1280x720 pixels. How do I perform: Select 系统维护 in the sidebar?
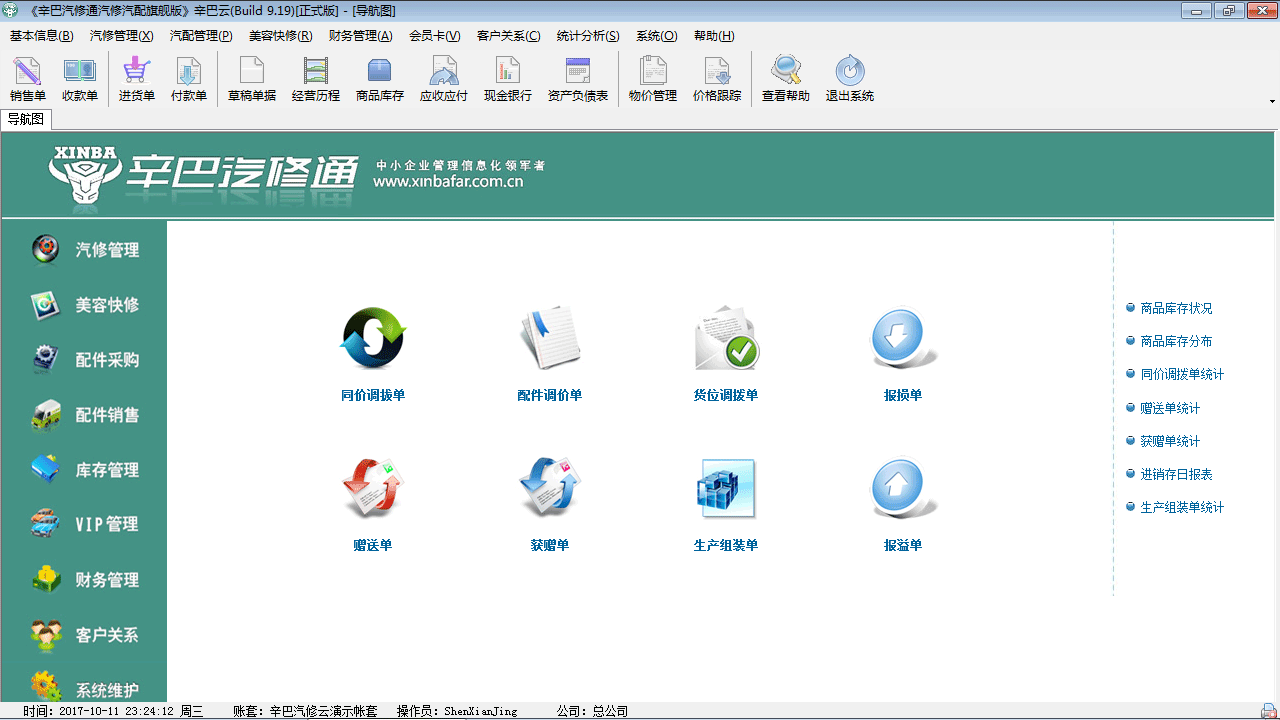coord(84,689)
